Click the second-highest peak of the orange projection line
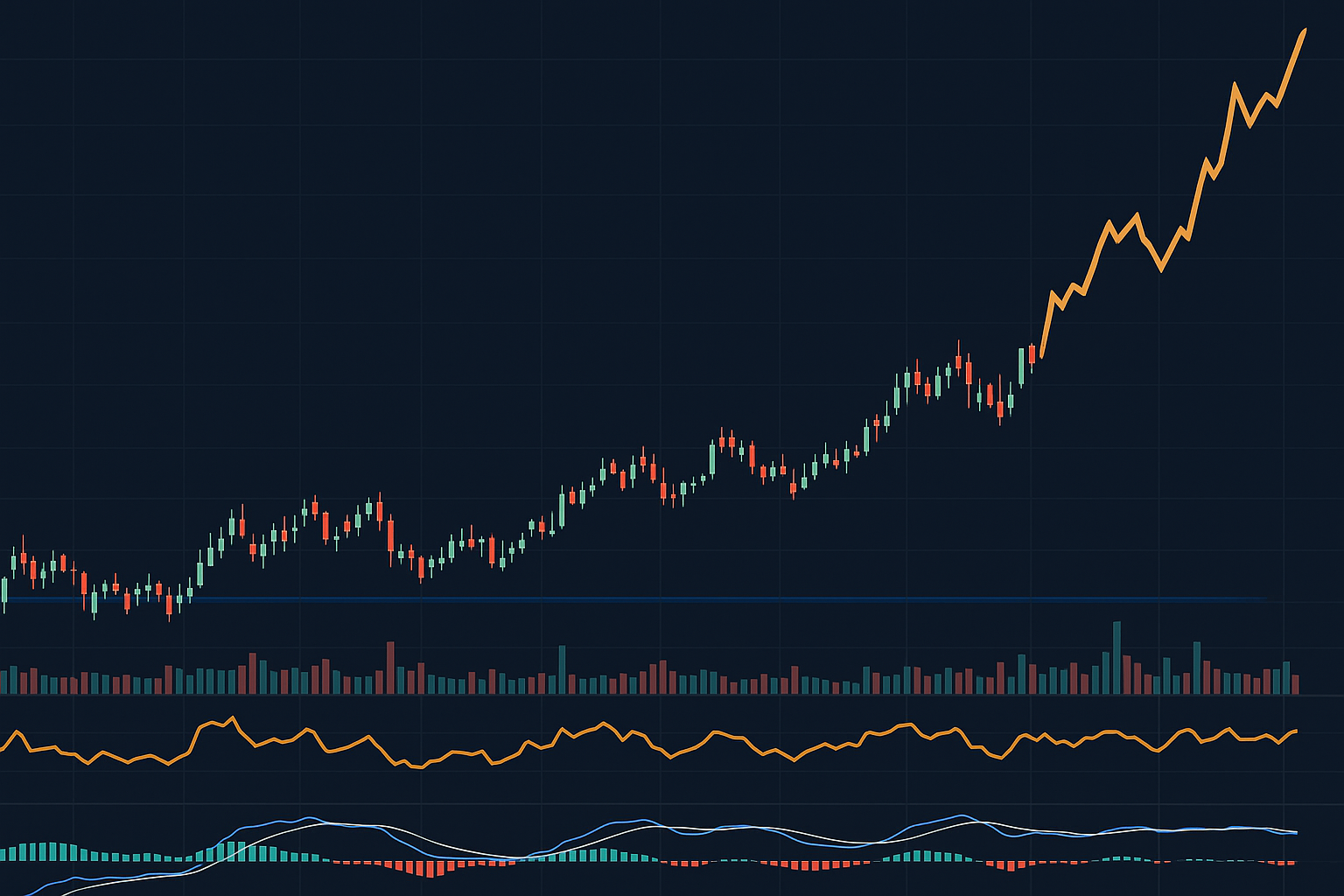Viewport: 1344px width, 896px height. click(x=1235, y=84)
